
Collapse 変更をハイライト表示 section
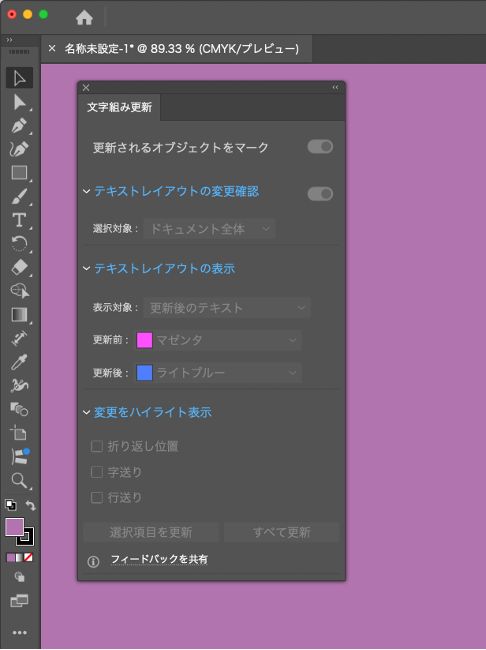click(x=86, y=412)
